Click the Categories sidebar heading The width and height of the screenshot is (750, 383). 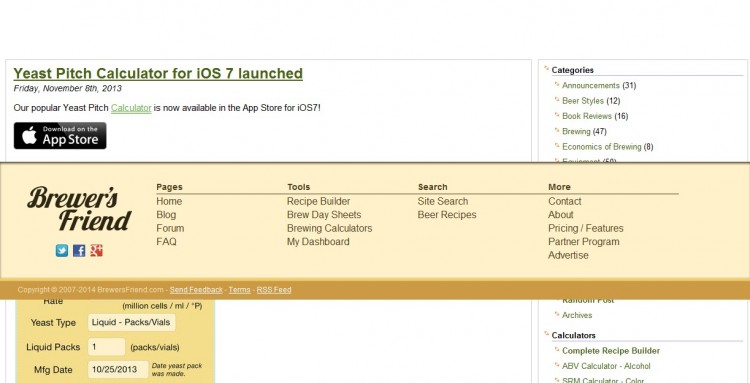tap(573, 70)
